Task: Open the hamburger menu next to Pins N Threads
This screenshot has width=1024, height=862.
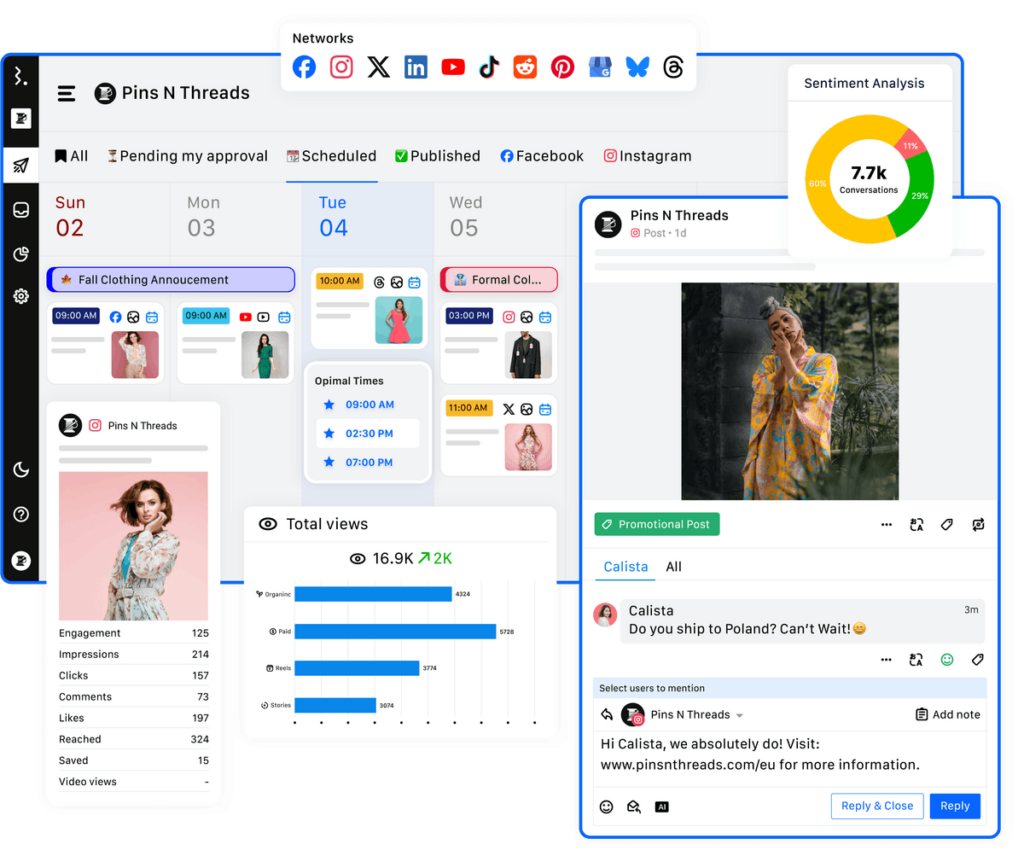Action: coord(66,94)
